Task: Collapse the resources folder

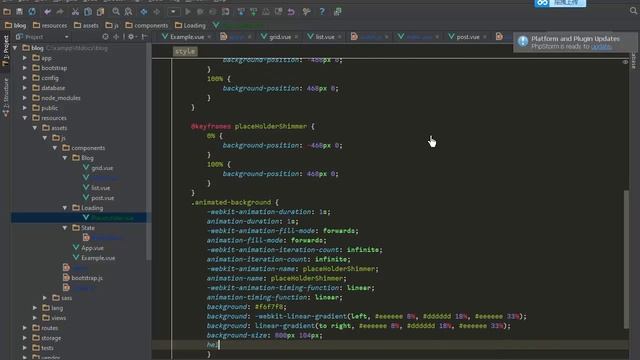Action: pos(25,118)
